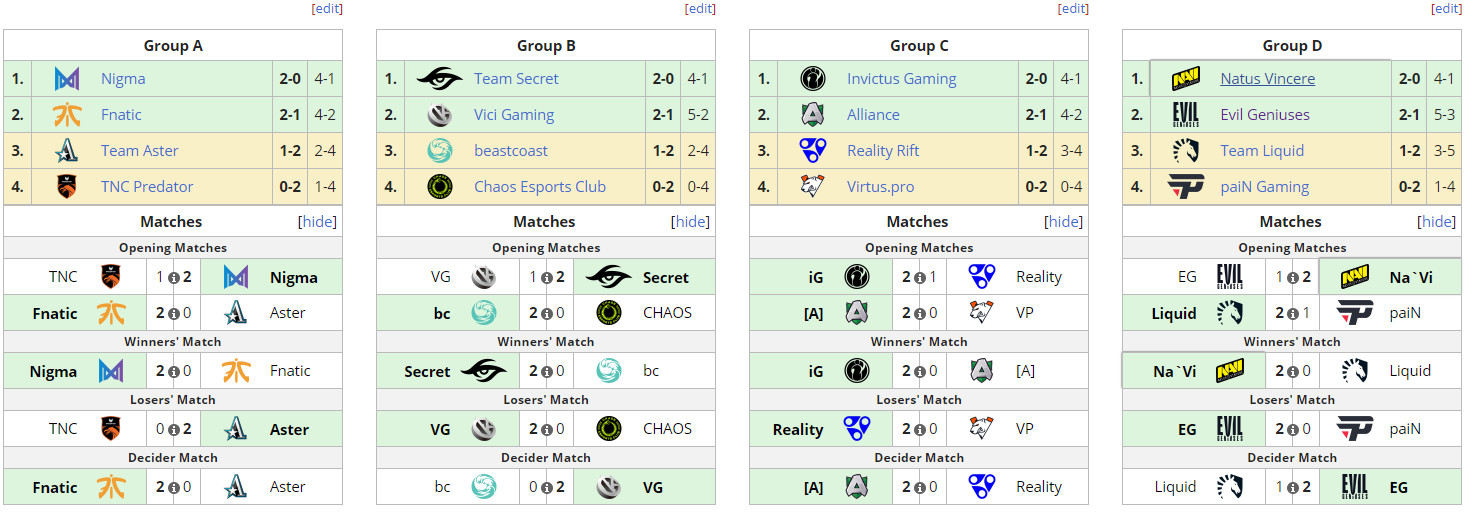Click the paiN Gaming logo in Group D standings
The height and width of the screenshot is (520, 1472).
[1186, 187]
